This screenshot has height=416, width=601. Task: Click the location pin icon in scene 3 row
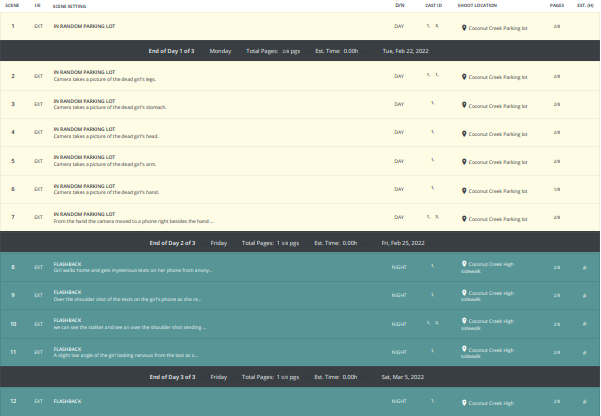(464, 105)
